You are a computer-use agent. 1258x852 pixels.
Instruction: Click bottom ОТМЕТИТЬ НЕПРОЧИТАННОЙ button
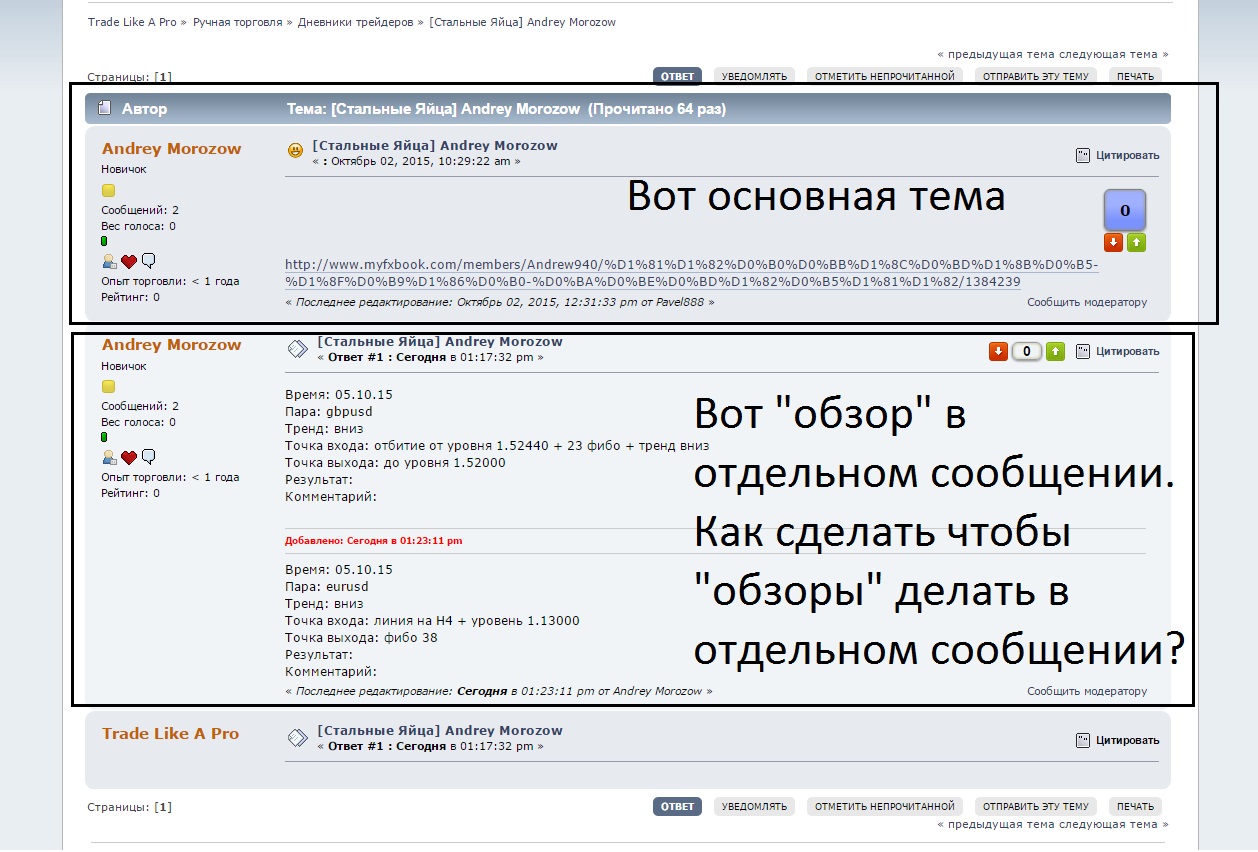[884, 806]
